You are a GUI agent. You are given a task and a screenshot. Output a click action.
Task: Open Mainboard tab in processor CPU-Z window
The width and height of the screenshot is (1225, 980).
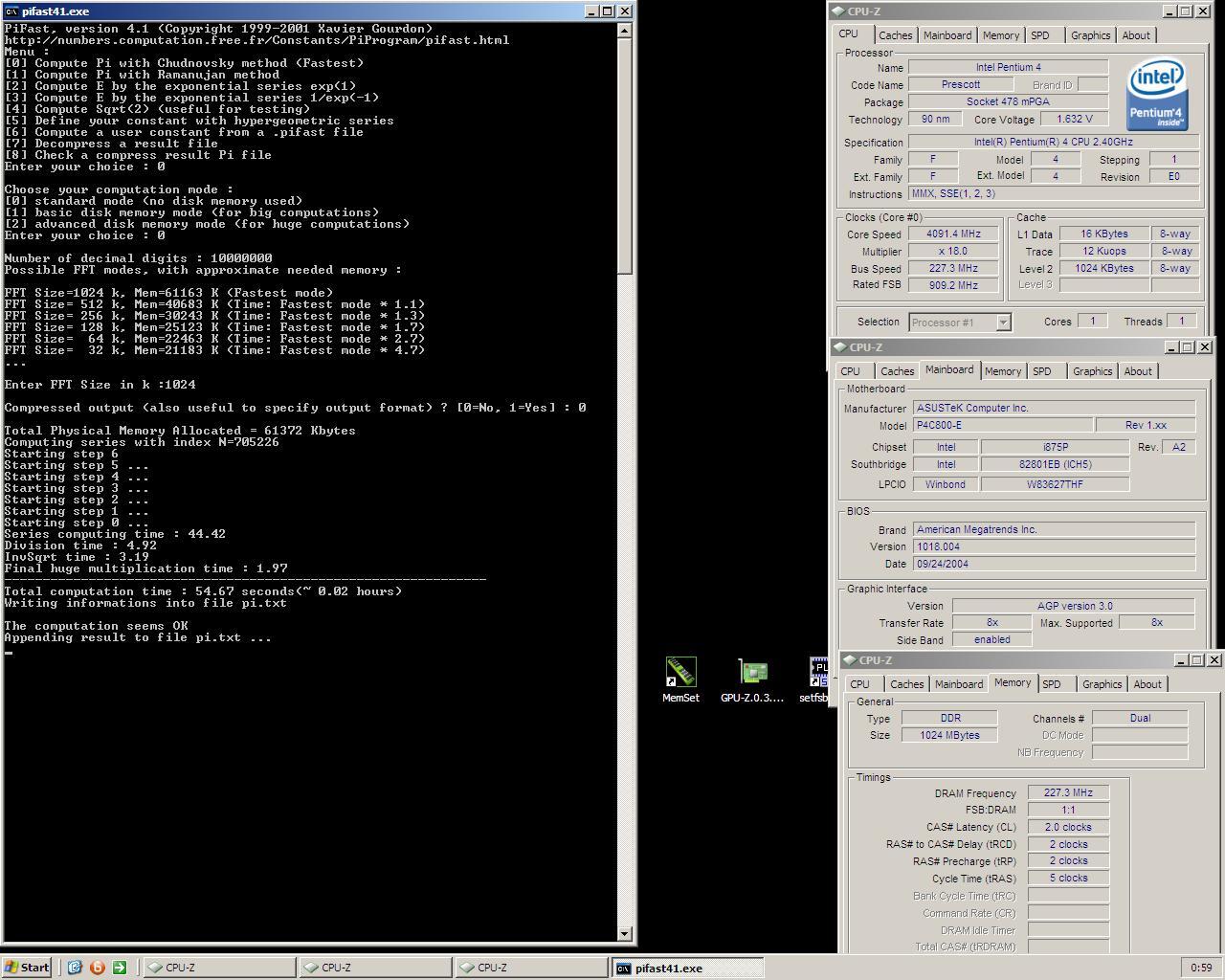[947, 35]
